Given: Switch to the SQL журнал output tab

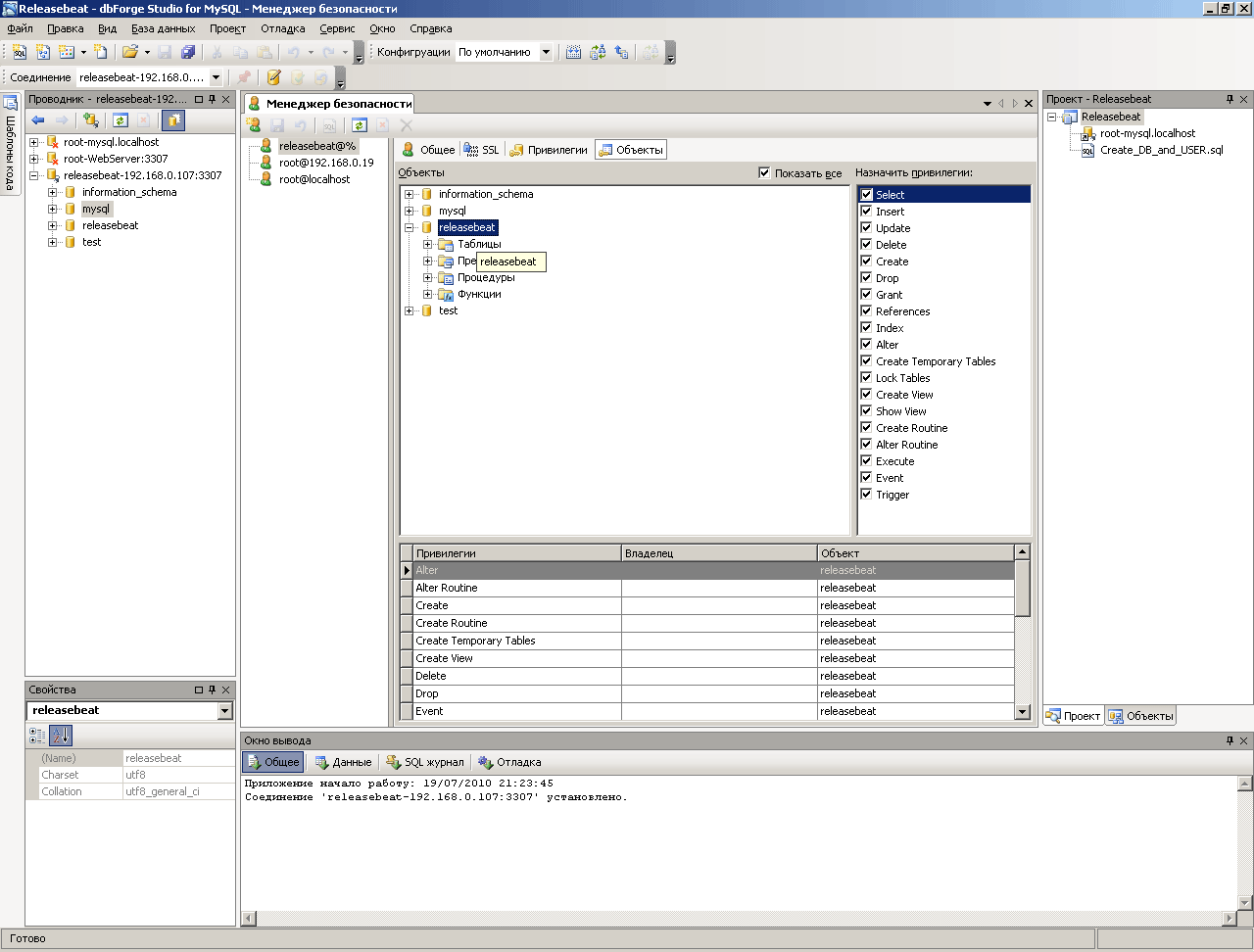Looking at the screenshot, I should (x=425, y=762).
